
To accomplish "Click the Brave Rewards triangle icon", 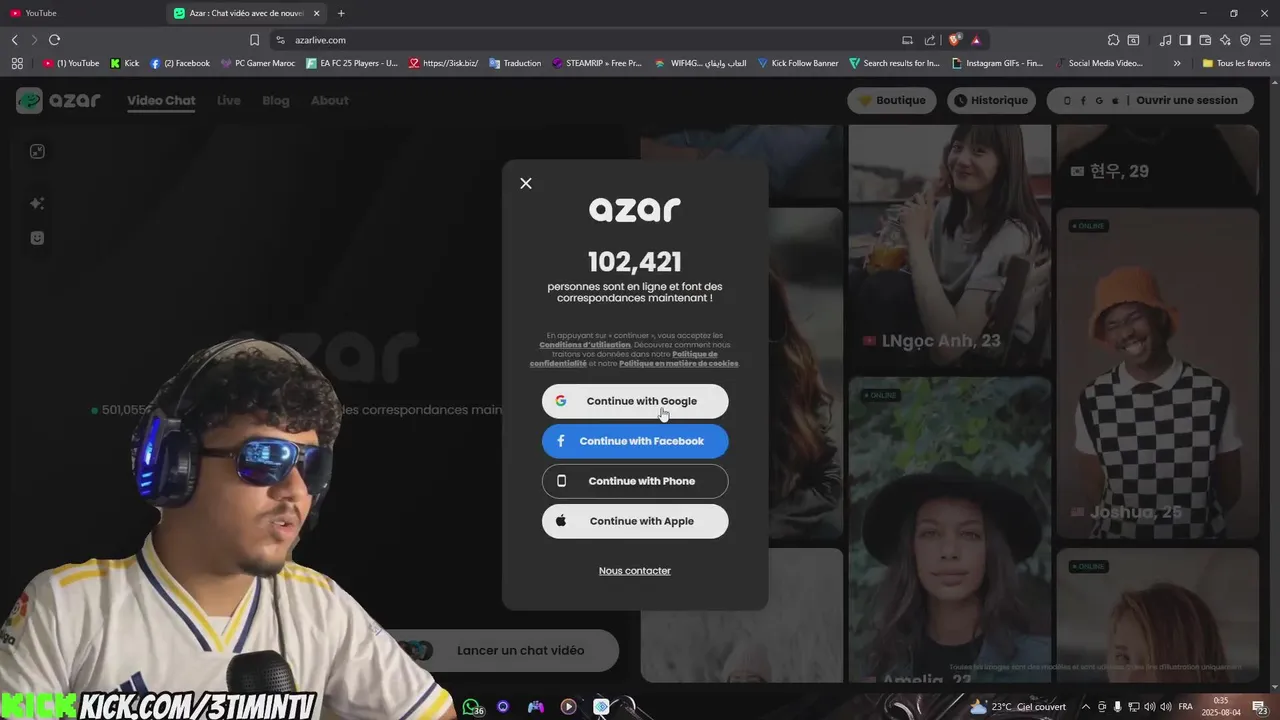I will (976, 40).
